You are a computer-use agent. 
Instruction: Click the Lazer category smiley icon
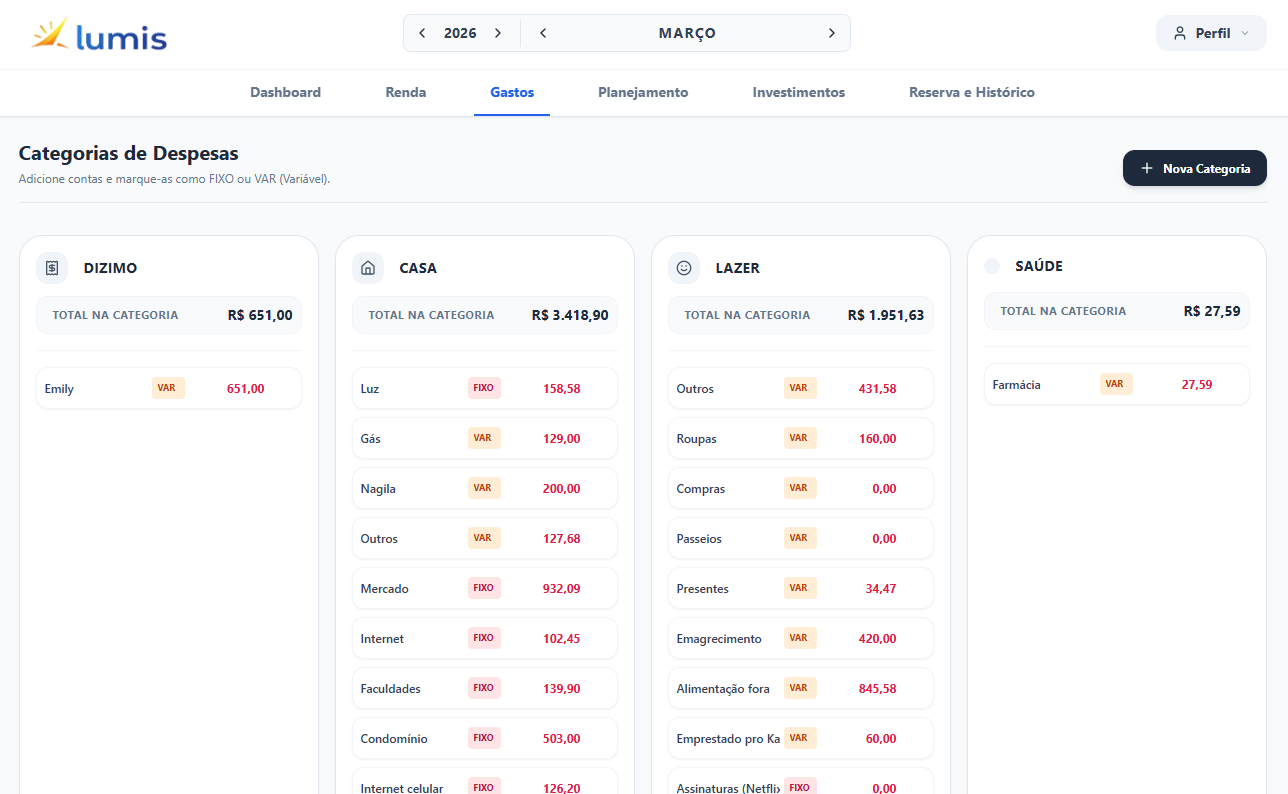click(684, 268)
